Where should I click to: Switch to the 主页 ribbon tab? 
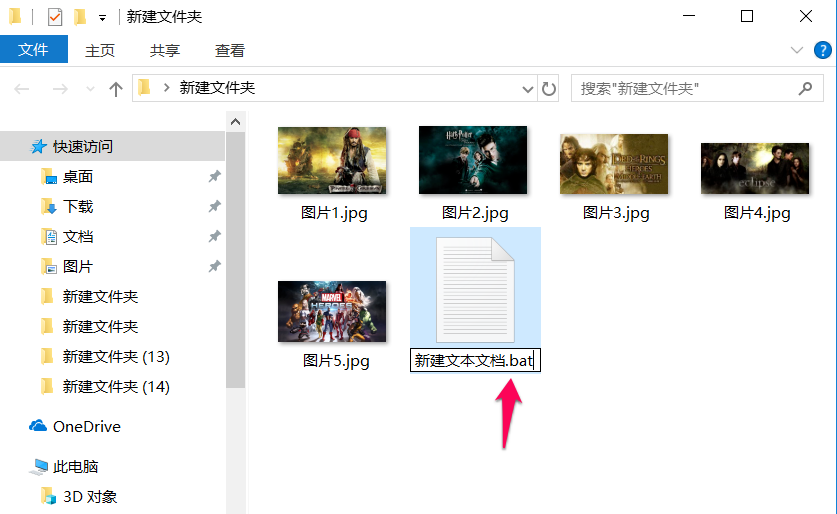pos(100,50)
